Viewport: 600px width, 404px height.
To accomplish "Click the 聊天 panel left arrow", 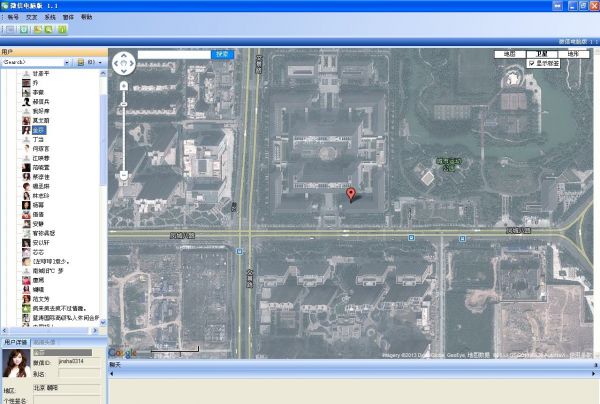I will [x=111, y=374].
